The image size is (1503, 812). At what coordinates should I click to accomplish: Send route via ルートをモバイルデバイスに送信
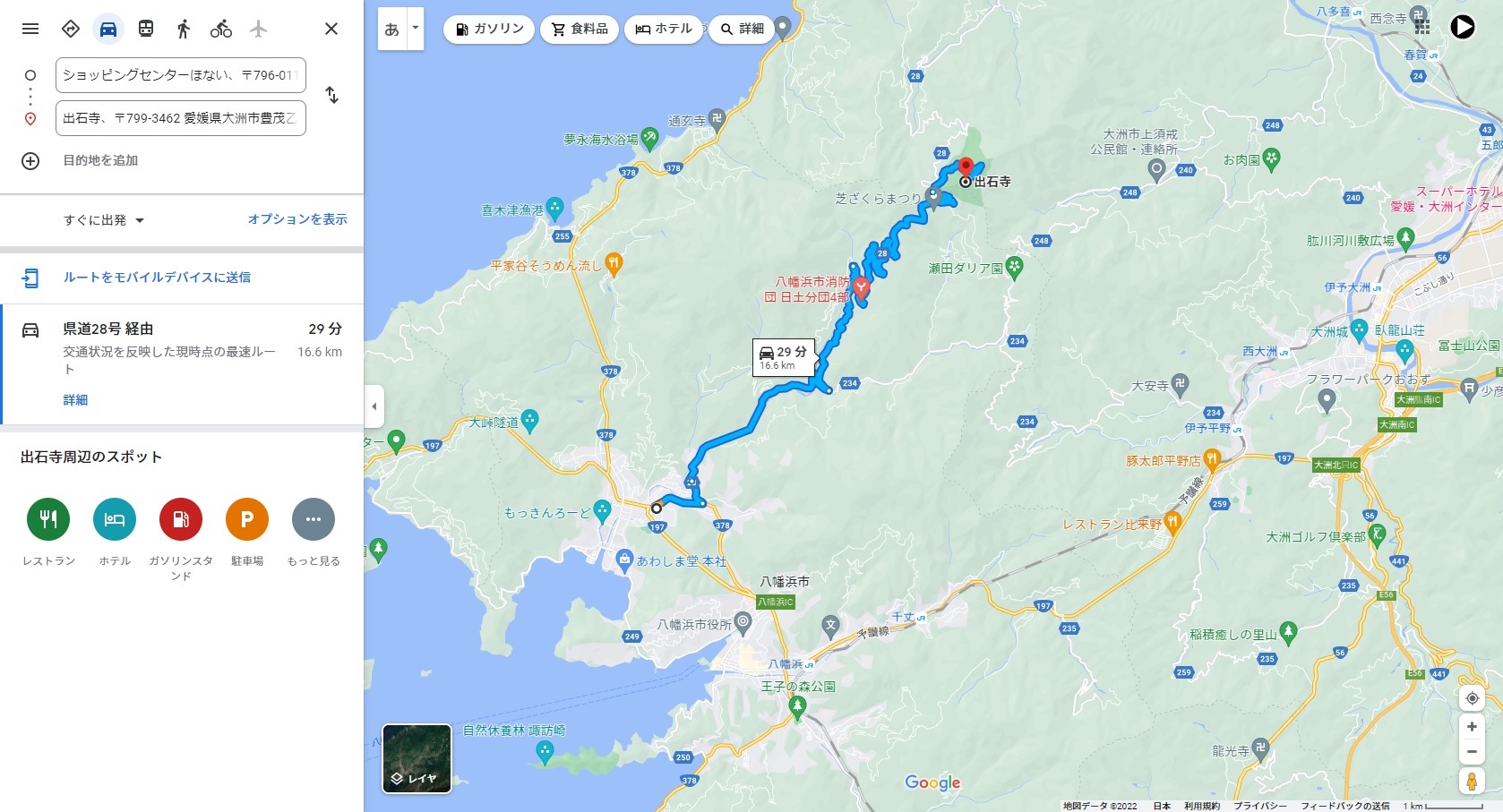pos(157,278)
